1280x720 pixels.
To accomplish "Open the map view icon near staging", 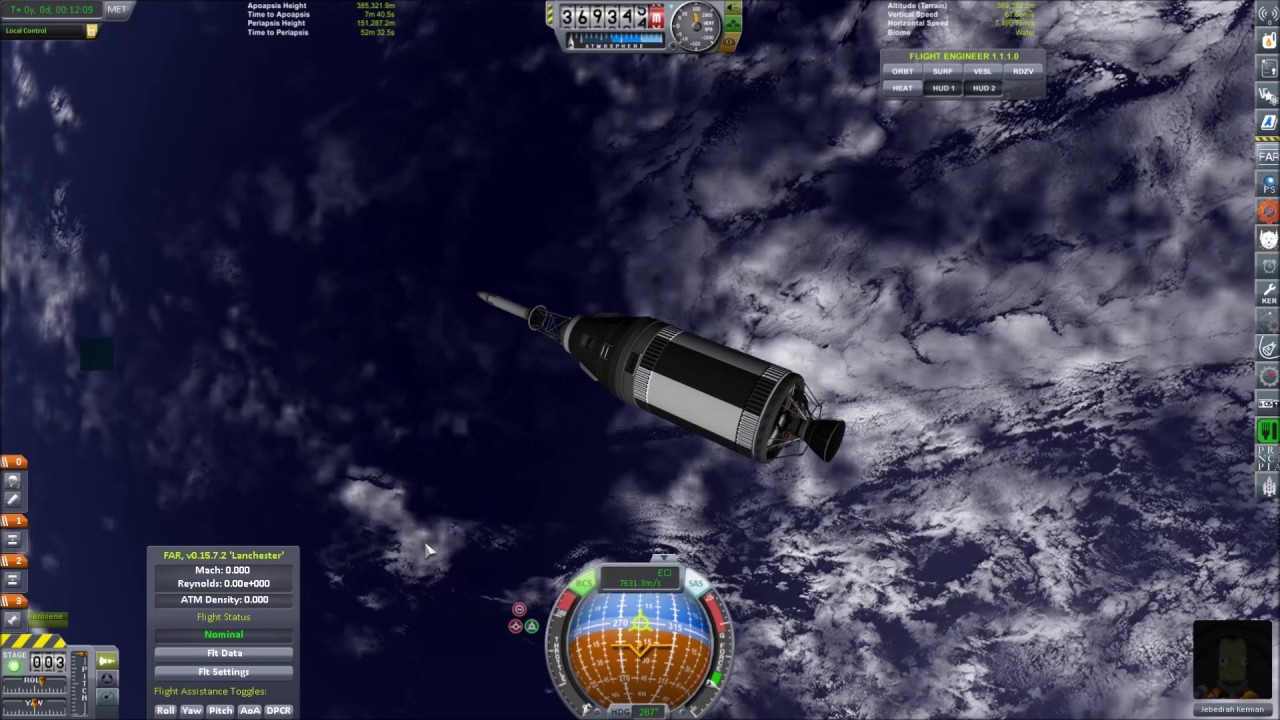I will point(107,698).
